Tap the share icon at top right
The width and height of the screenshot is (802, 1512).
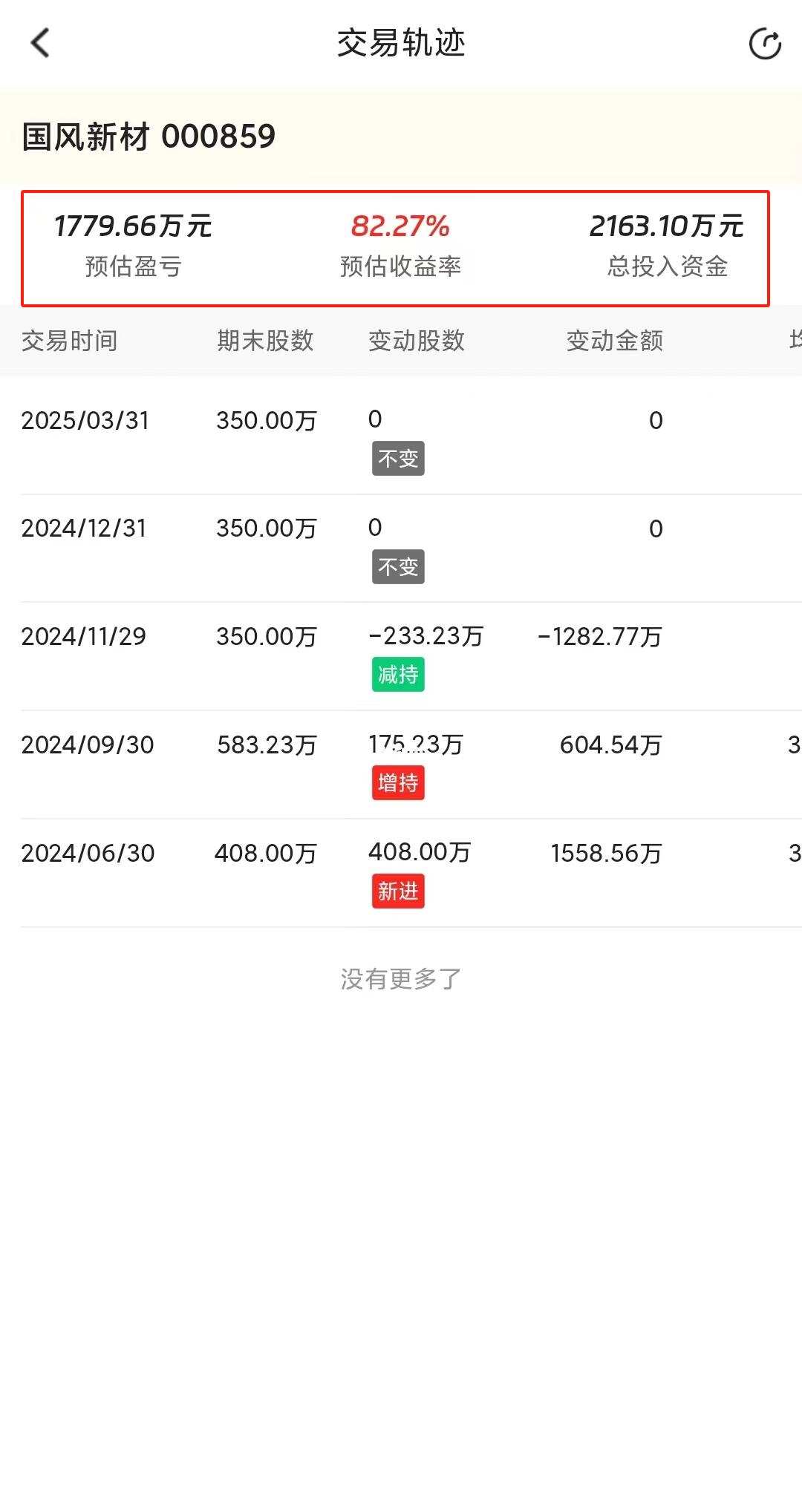click(x=765, y=44)
